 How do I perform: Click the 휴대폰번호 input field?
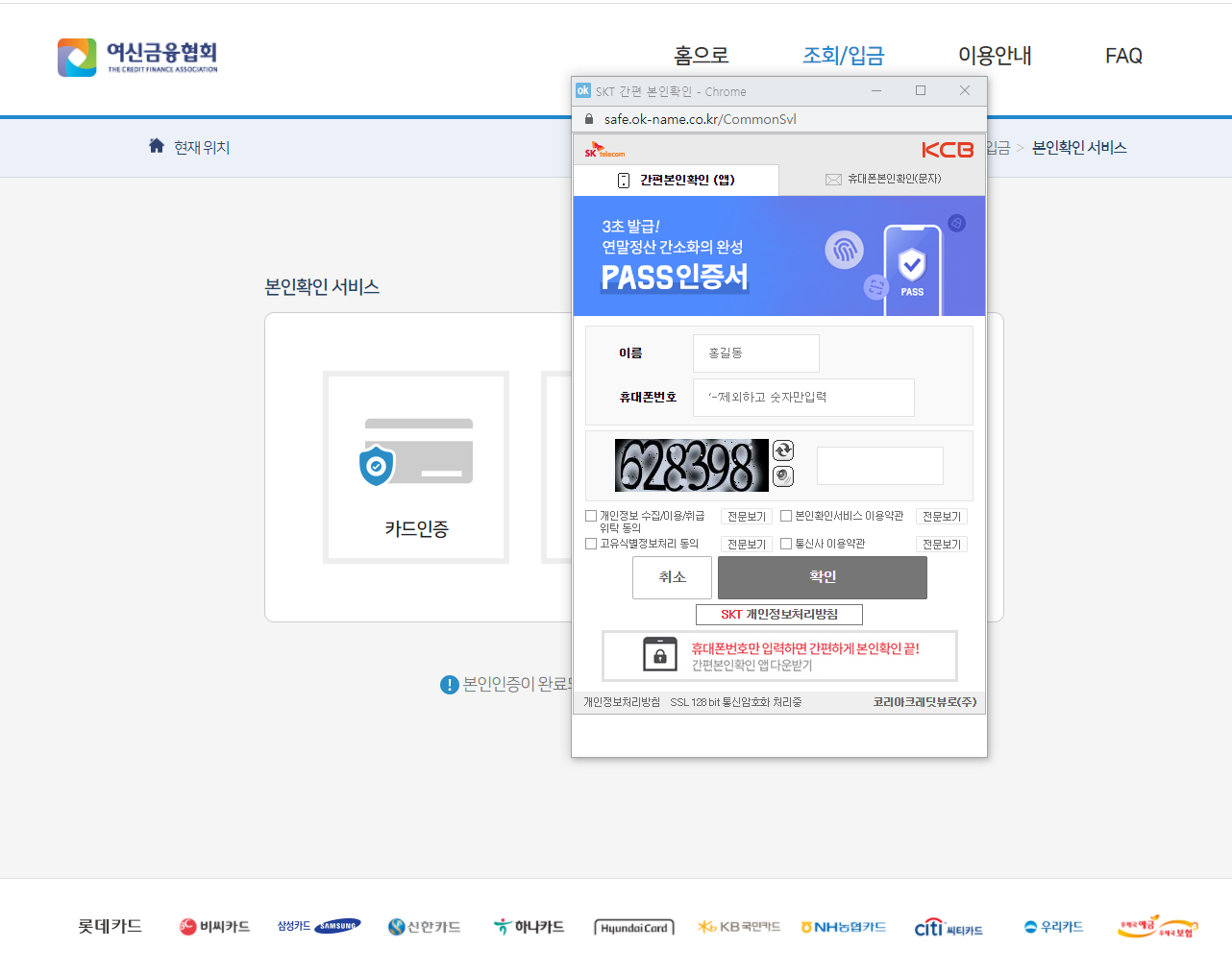tap(803, 398)
